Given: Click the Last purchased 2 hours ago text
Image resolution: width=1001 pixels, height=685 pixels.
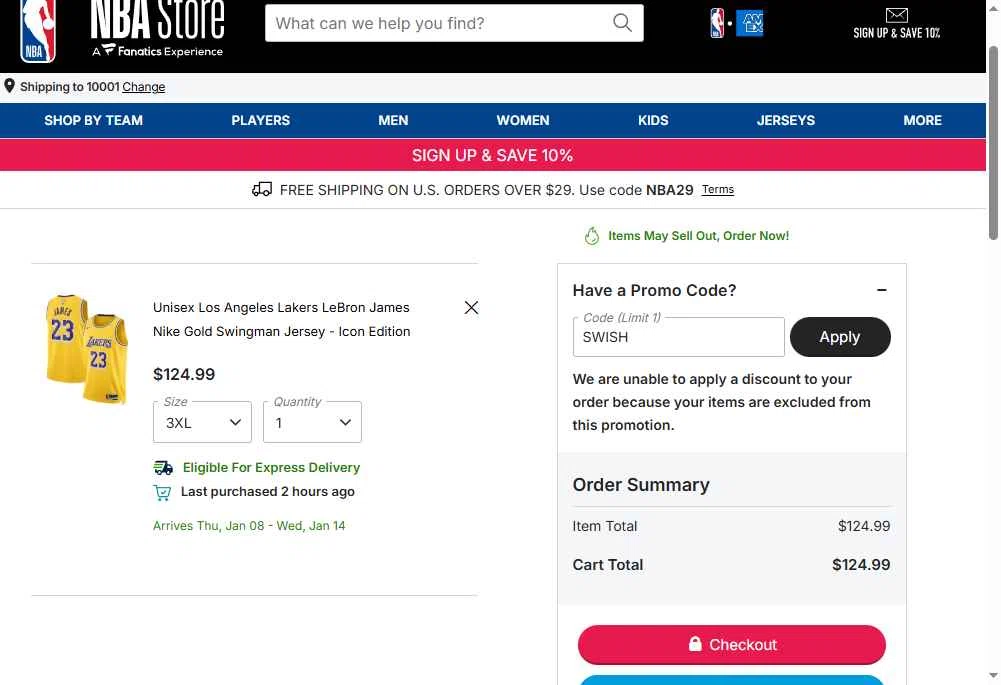Looking at the screenshot, I should (x=267, y=492).
